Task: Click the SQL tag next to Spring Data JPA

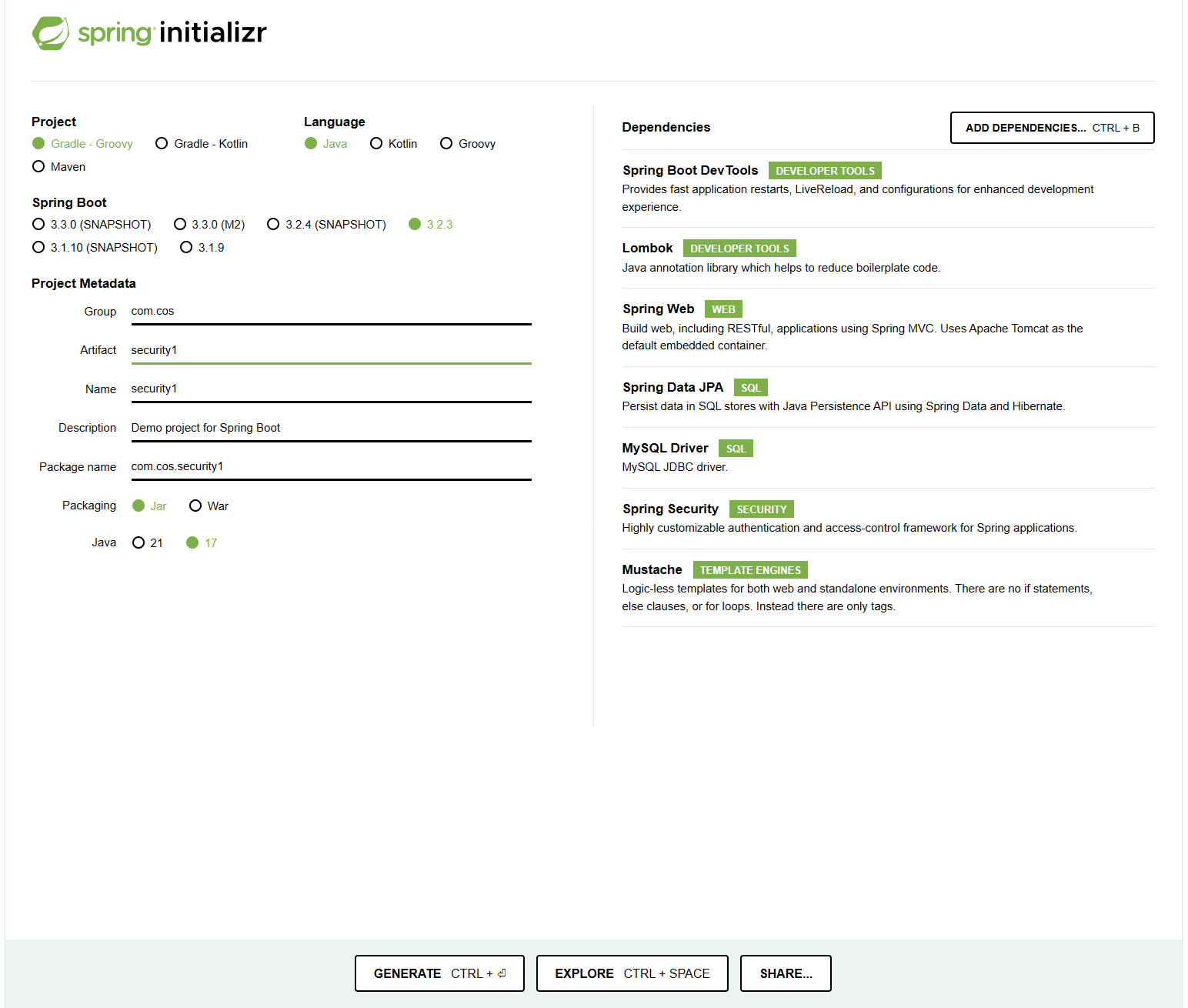Action: tap(751, 388)
